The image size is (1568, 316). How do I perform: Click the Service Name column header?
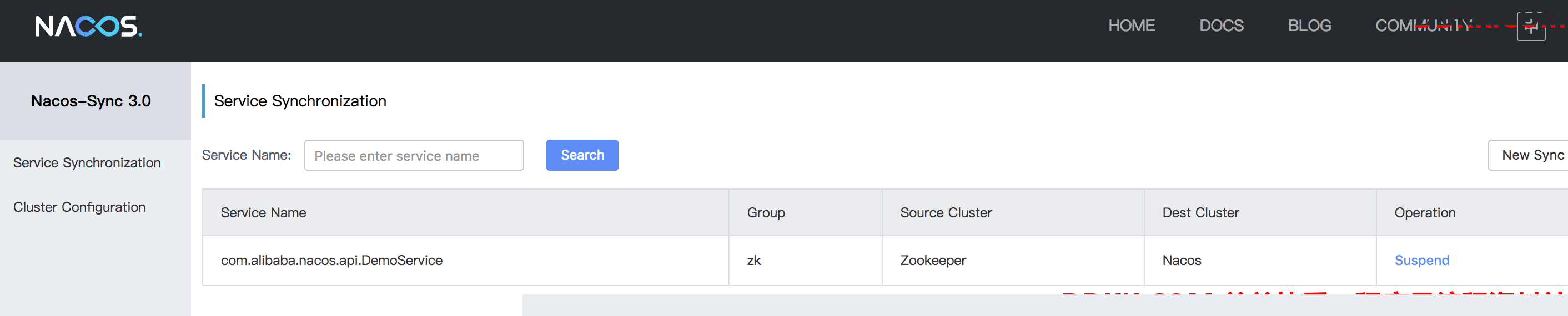pos(263,213)
